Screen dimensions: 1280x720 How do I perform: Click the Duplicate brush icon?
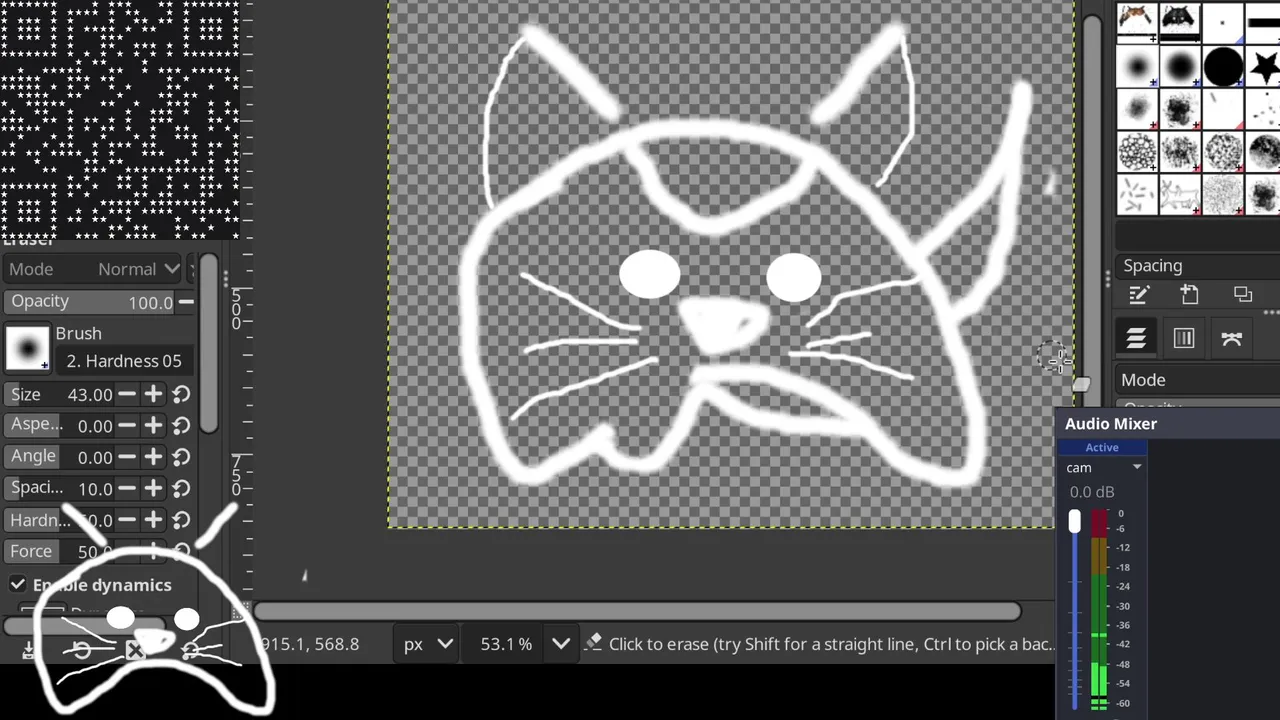pos(1243,295)
